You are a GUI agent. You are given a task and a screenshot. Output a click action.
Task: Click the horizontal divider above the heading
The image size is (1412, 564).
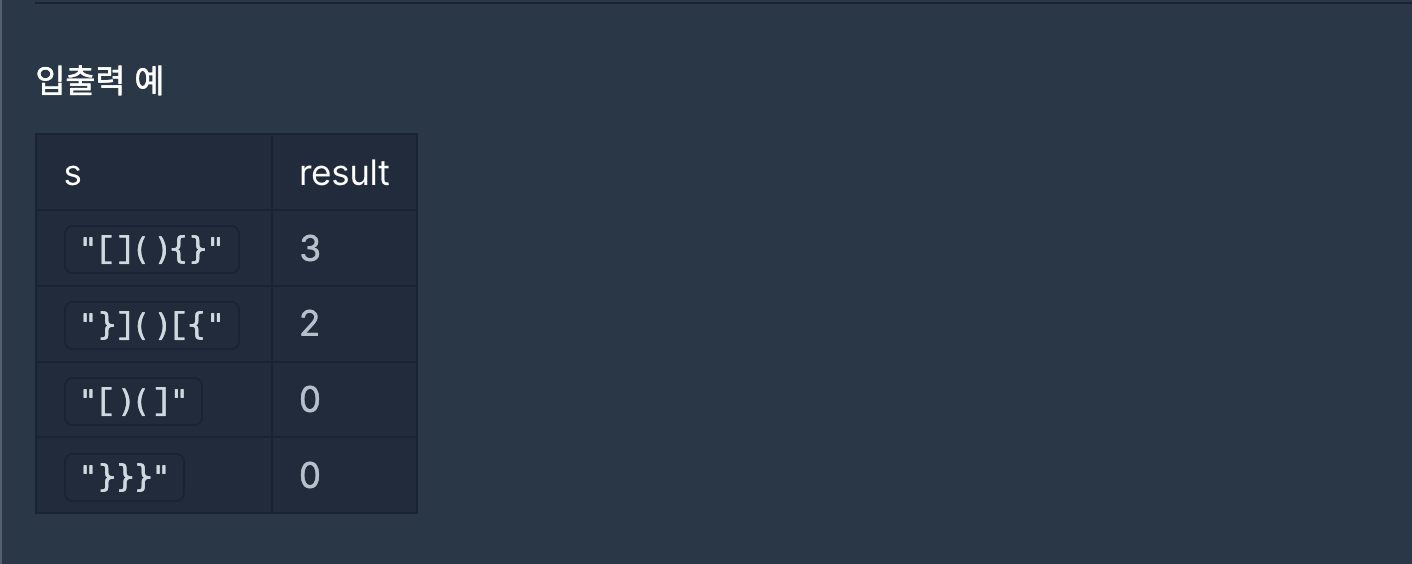(x=723, y=3)
